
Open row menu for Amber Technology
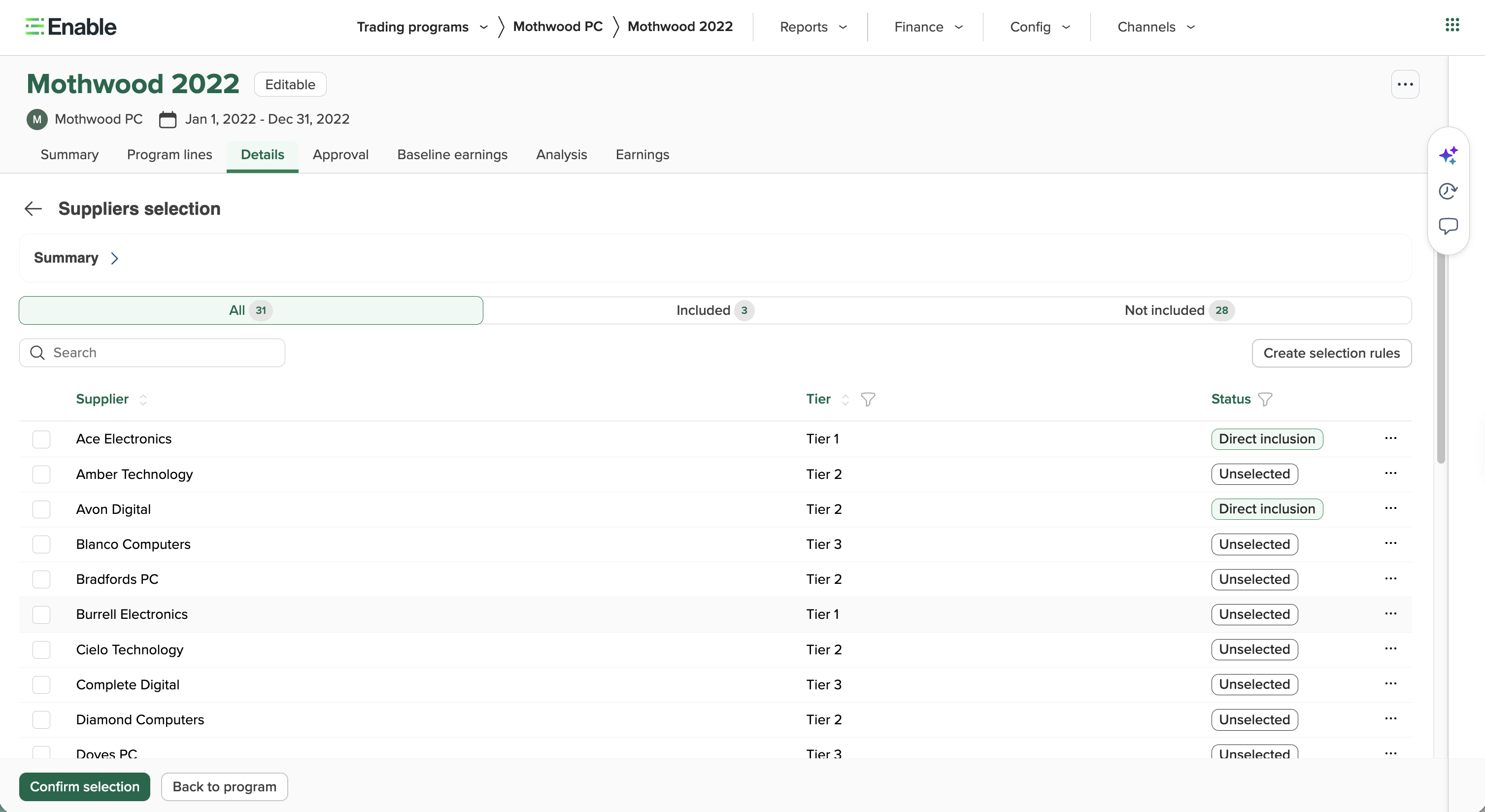(1390, 473)
